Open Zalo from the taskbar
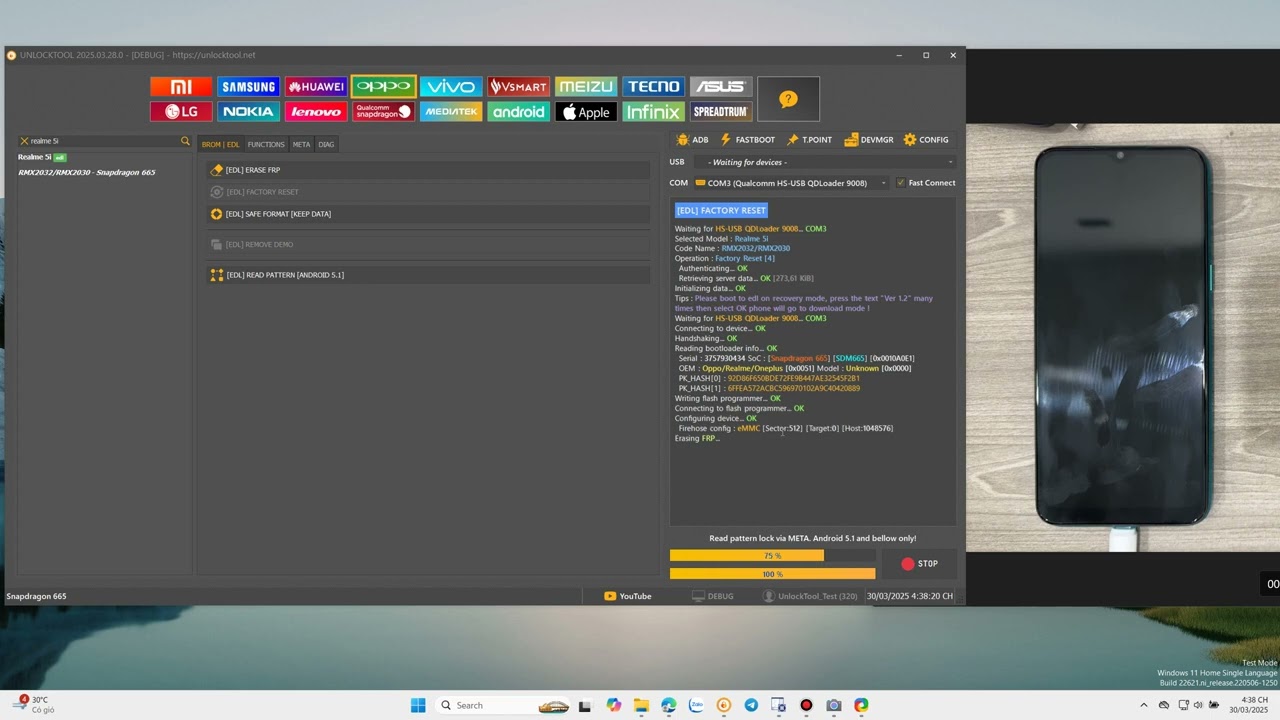 point(696,705)
